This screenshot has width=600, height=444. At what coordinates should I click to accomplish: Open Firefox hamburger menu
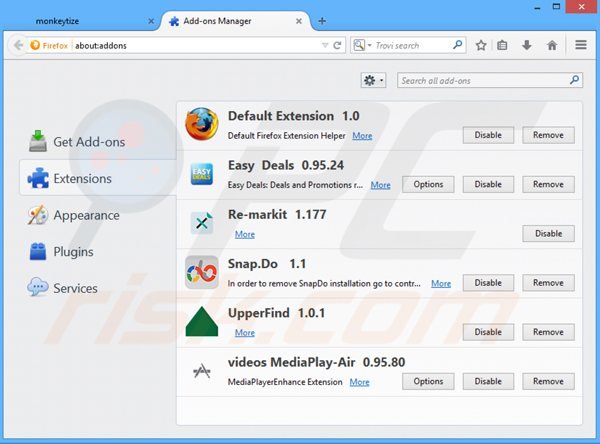tap(581, 45)
